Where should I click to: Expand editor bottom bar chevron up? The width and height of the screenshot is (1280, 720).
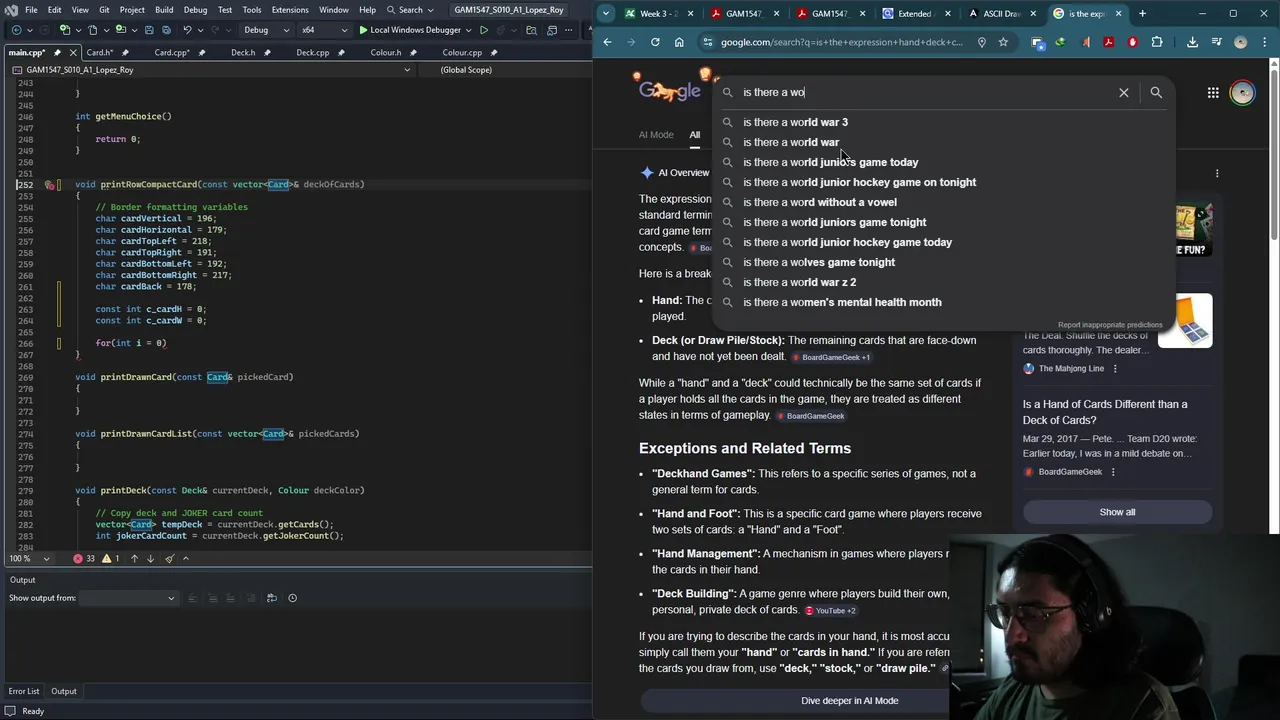pos(185,558)
